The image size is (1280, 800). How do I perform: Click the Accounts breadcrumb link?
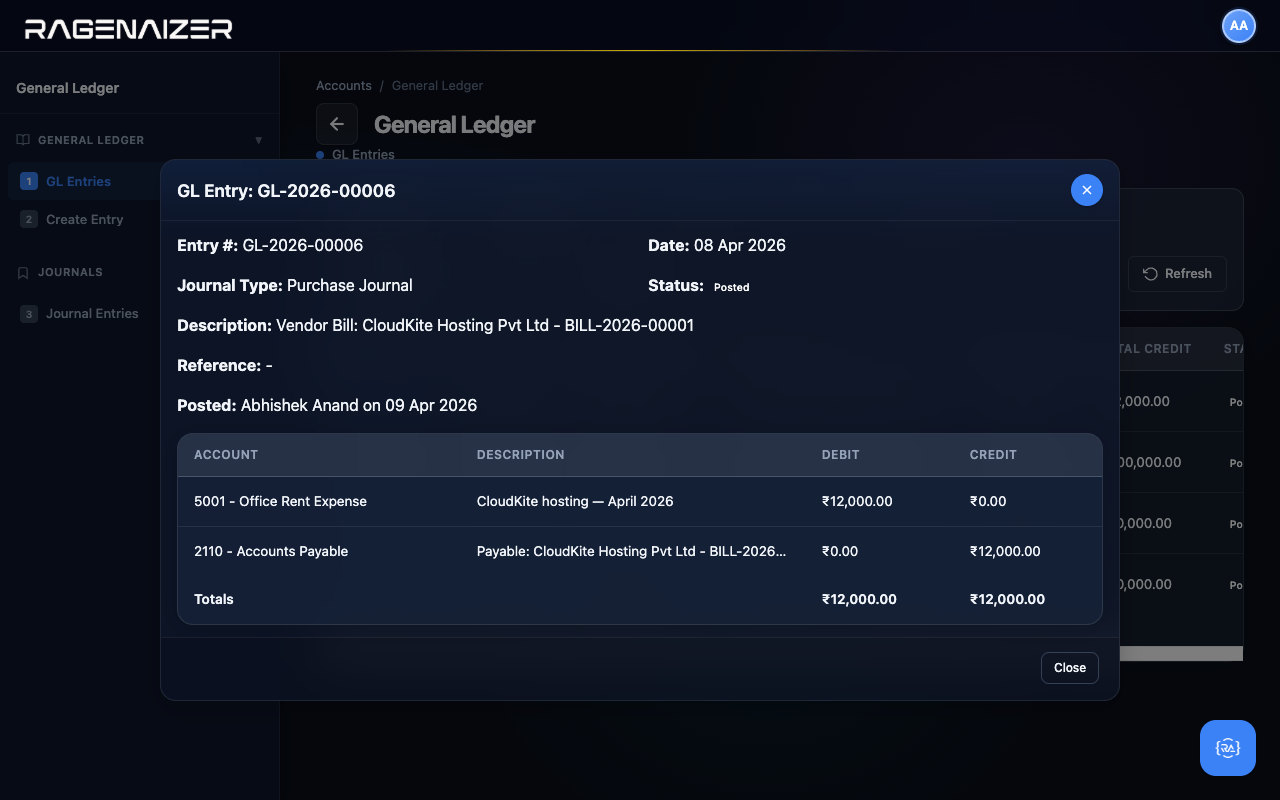(x=344, y=86)
